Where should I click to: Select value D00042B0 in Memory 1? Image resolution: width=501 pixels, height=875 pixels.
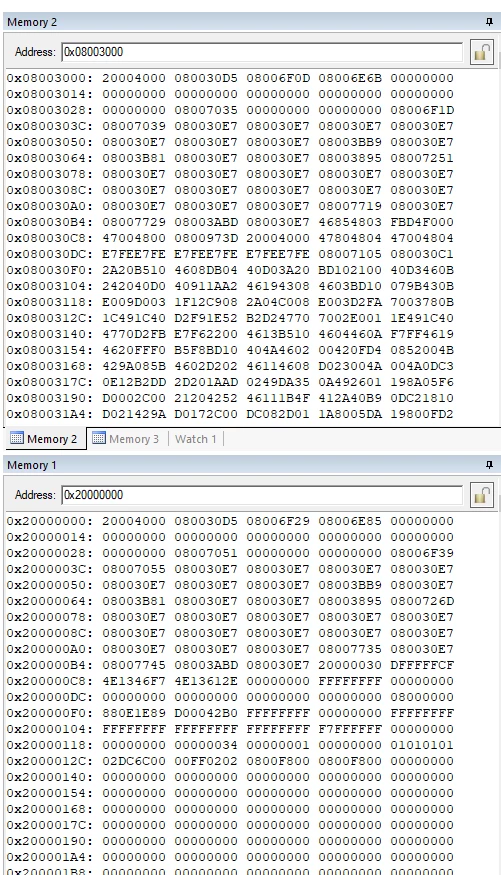(206, 713)
